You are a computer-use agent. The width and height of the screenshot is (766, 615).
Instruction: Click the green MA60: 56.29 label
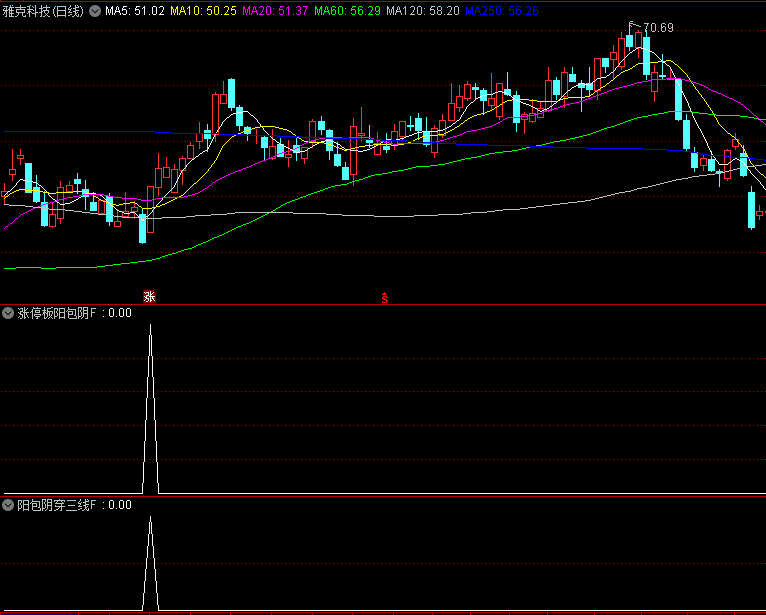(347, 11)
